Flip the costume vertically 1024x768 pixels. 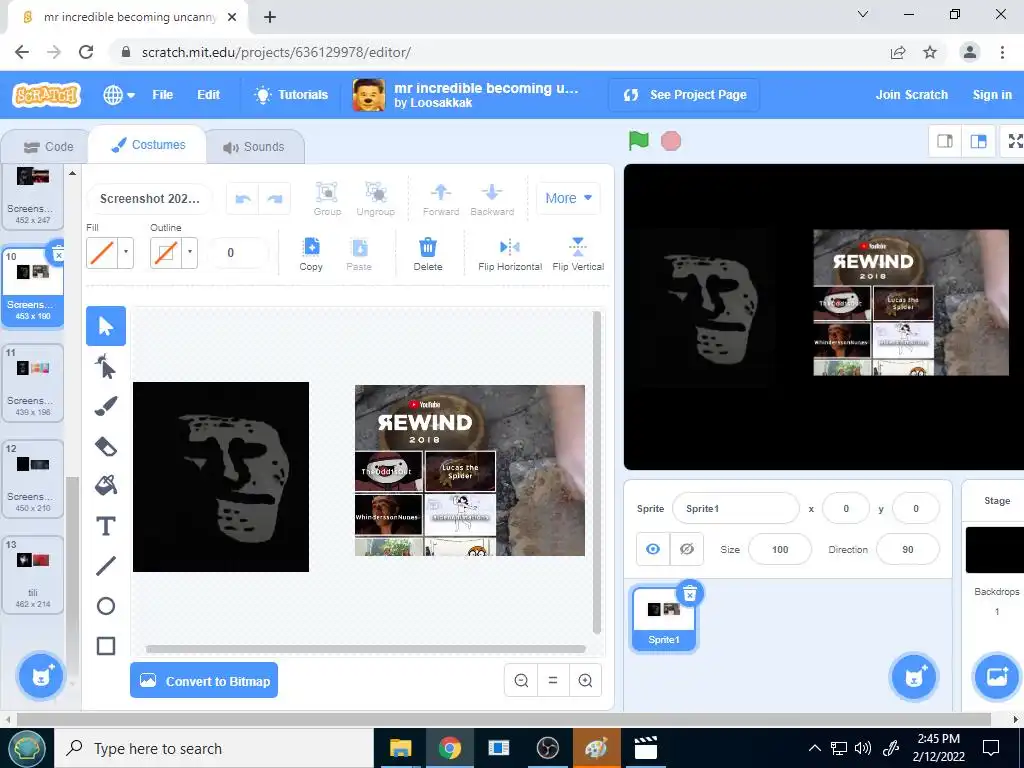pos(578,254)
